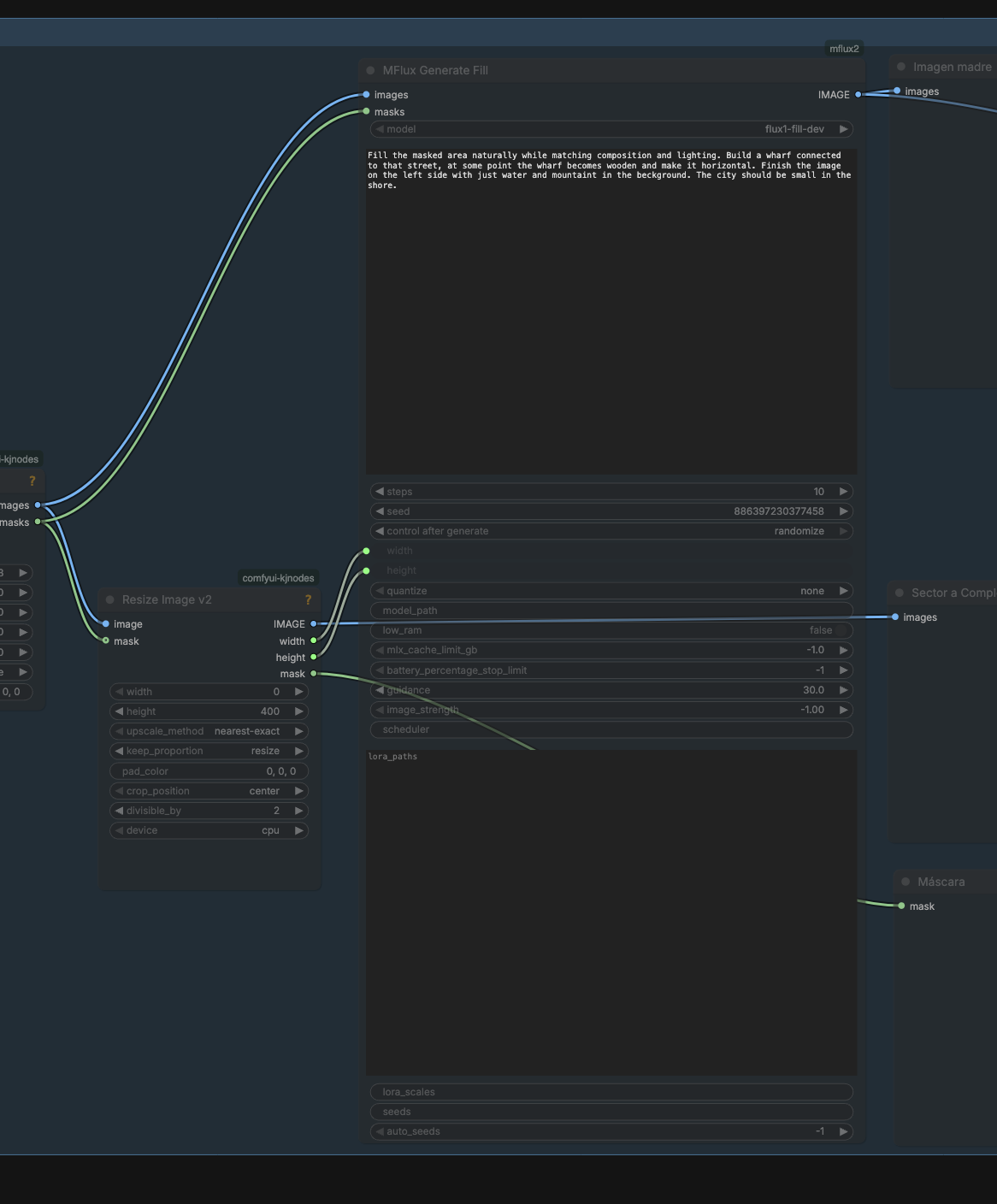Screen dimensions: 997x1204
Task: Decrease divisible_by value with left arrow
Action: click(119, 811)
